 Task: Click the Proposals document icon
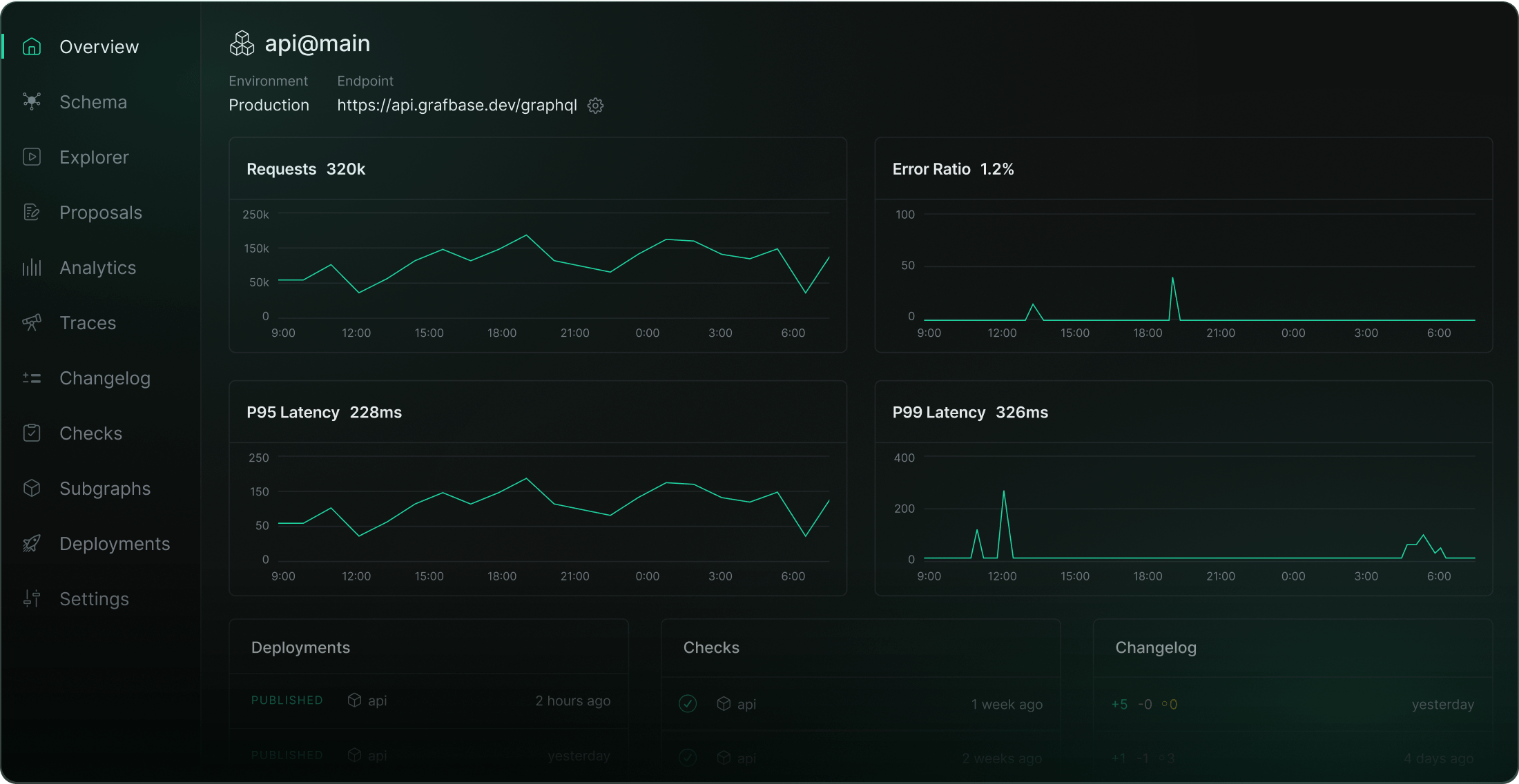point(32,213)
